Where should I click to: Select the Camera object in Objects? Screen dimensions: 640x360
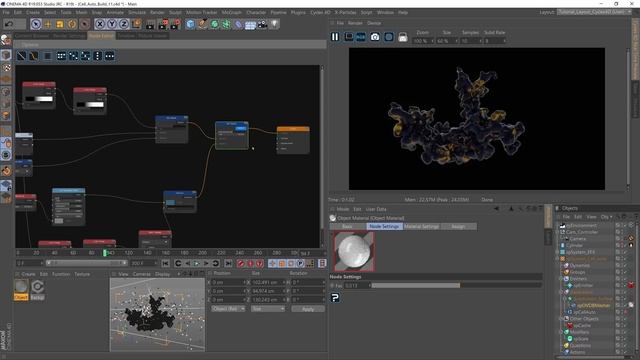(x=578, y=239)
